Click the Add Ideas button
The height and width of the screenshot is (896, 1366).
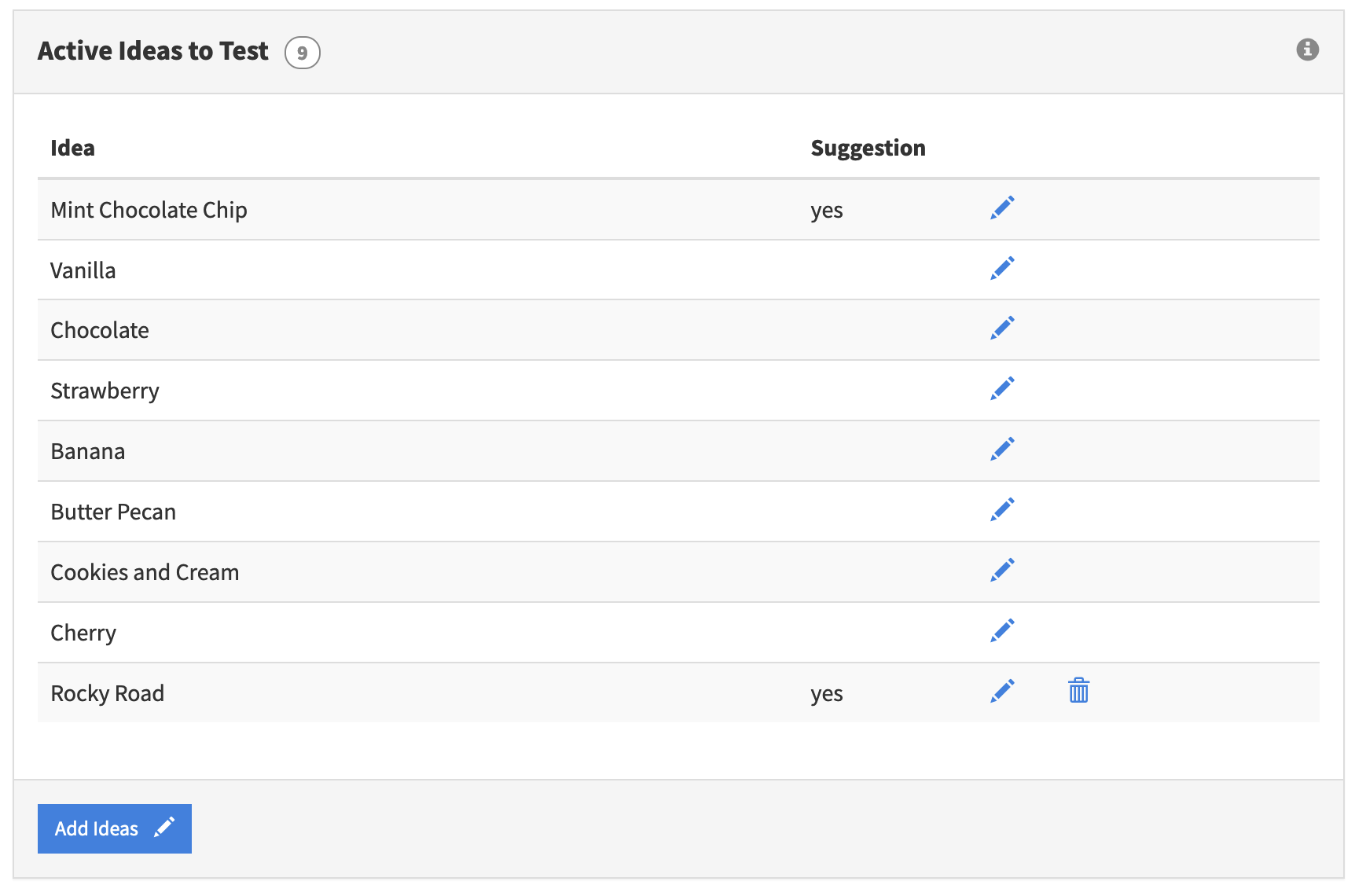pos(115,828)
